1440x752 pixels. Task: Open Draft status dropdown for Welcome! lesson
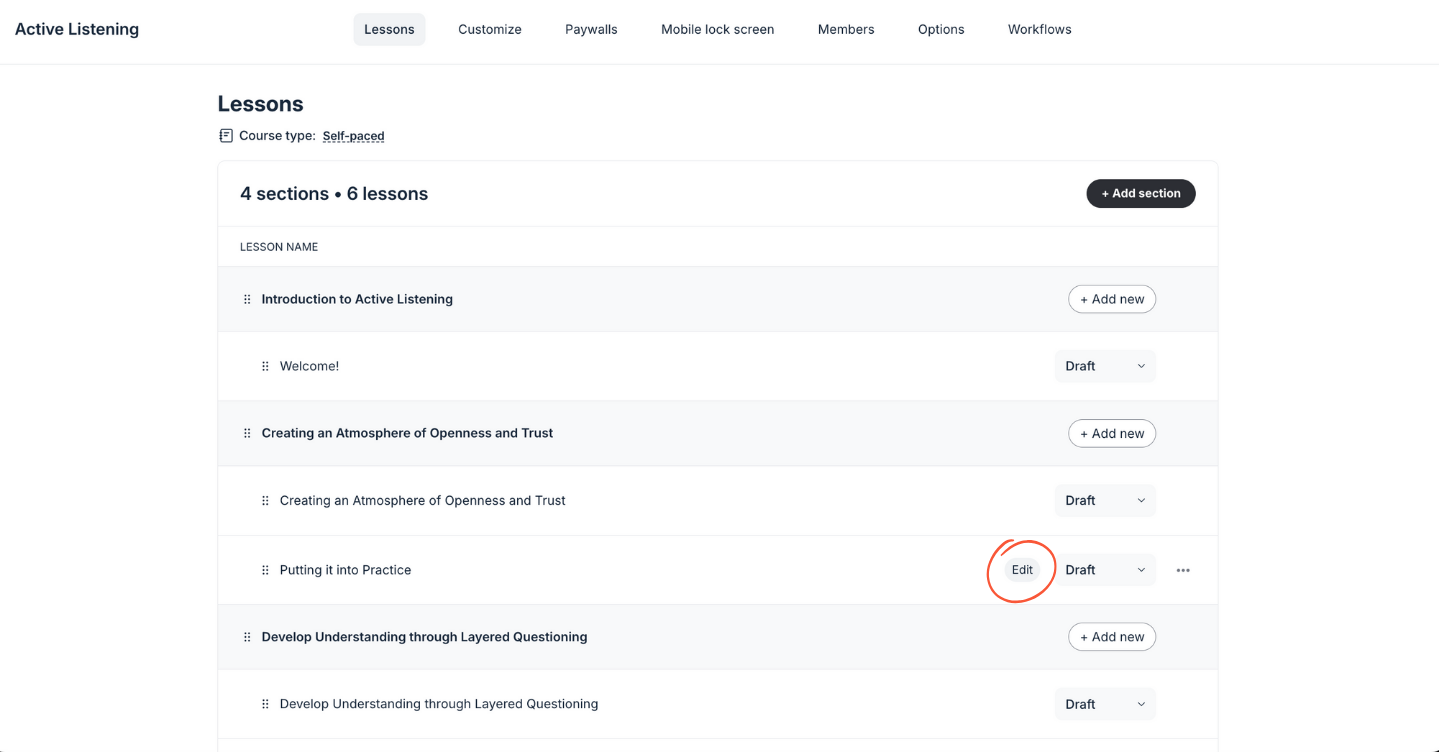click(x=1105, y=366)
